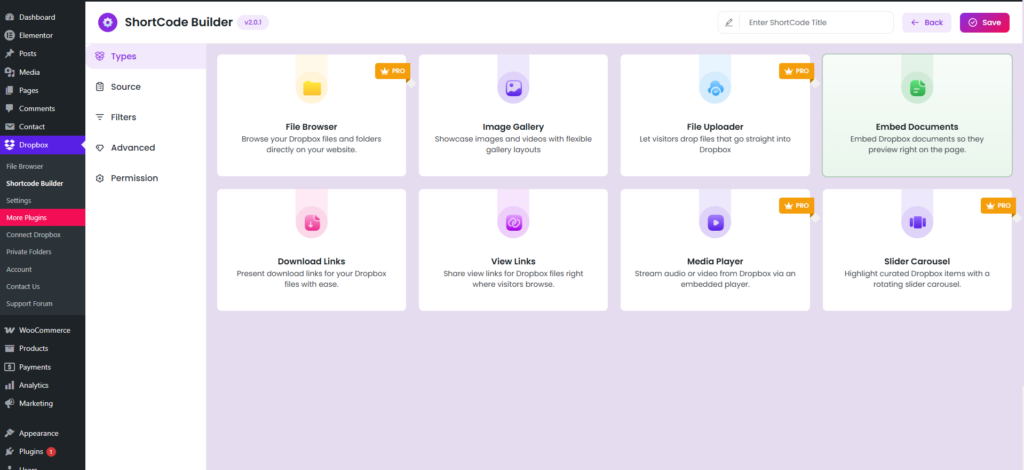Click the ShortCode Builder gear logo

coord(107,22)
